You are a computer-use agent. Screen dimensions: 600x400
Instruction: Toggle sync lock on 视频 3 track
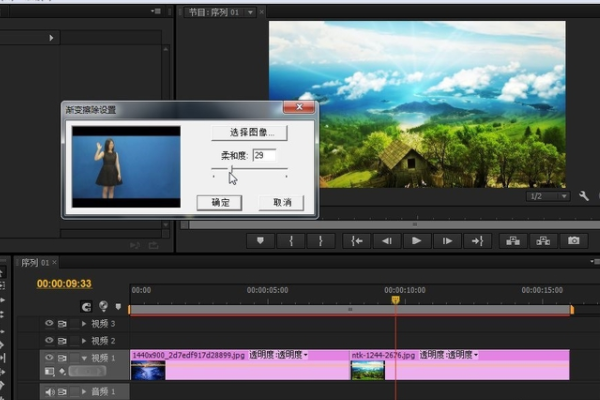click(62, 324)
